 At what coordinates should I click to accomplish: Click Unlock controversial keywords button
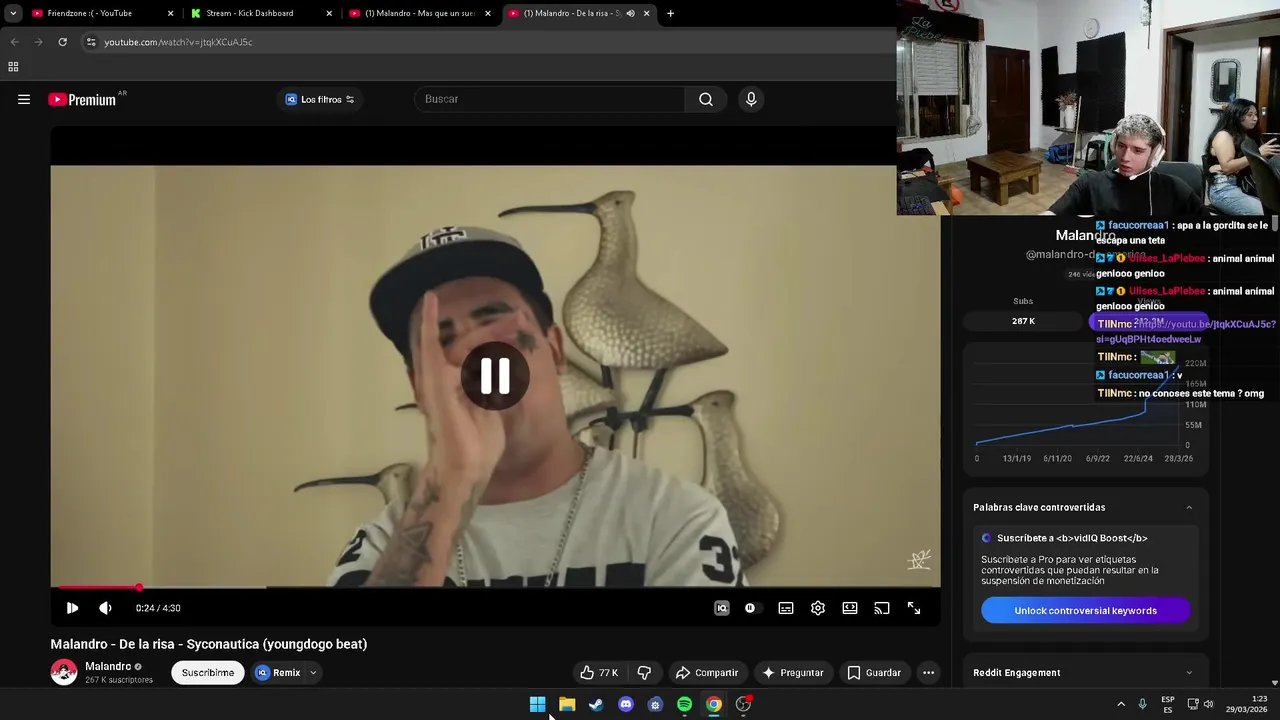[1085, 611]
